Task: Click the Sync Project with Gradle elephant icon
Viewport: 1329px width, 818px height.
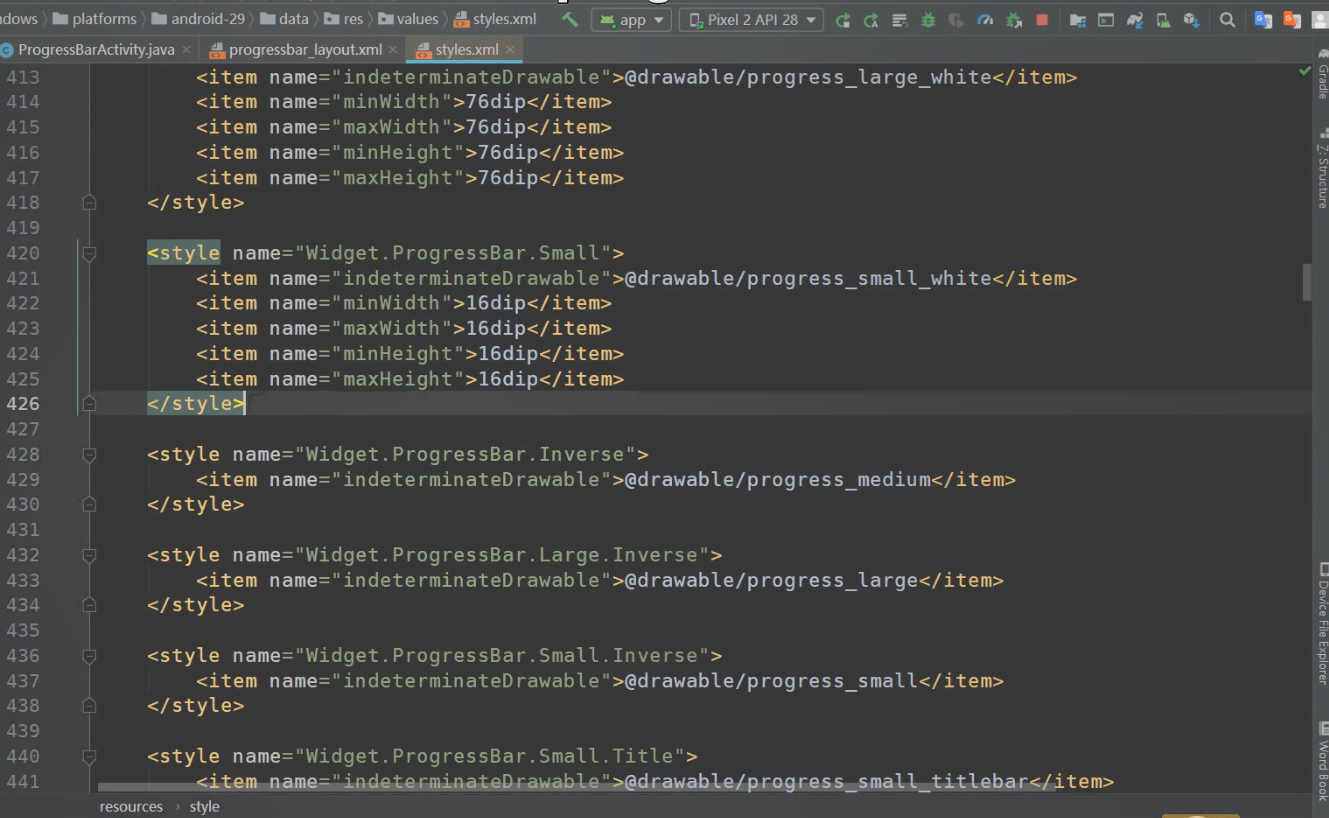Action: (1135, 20)
